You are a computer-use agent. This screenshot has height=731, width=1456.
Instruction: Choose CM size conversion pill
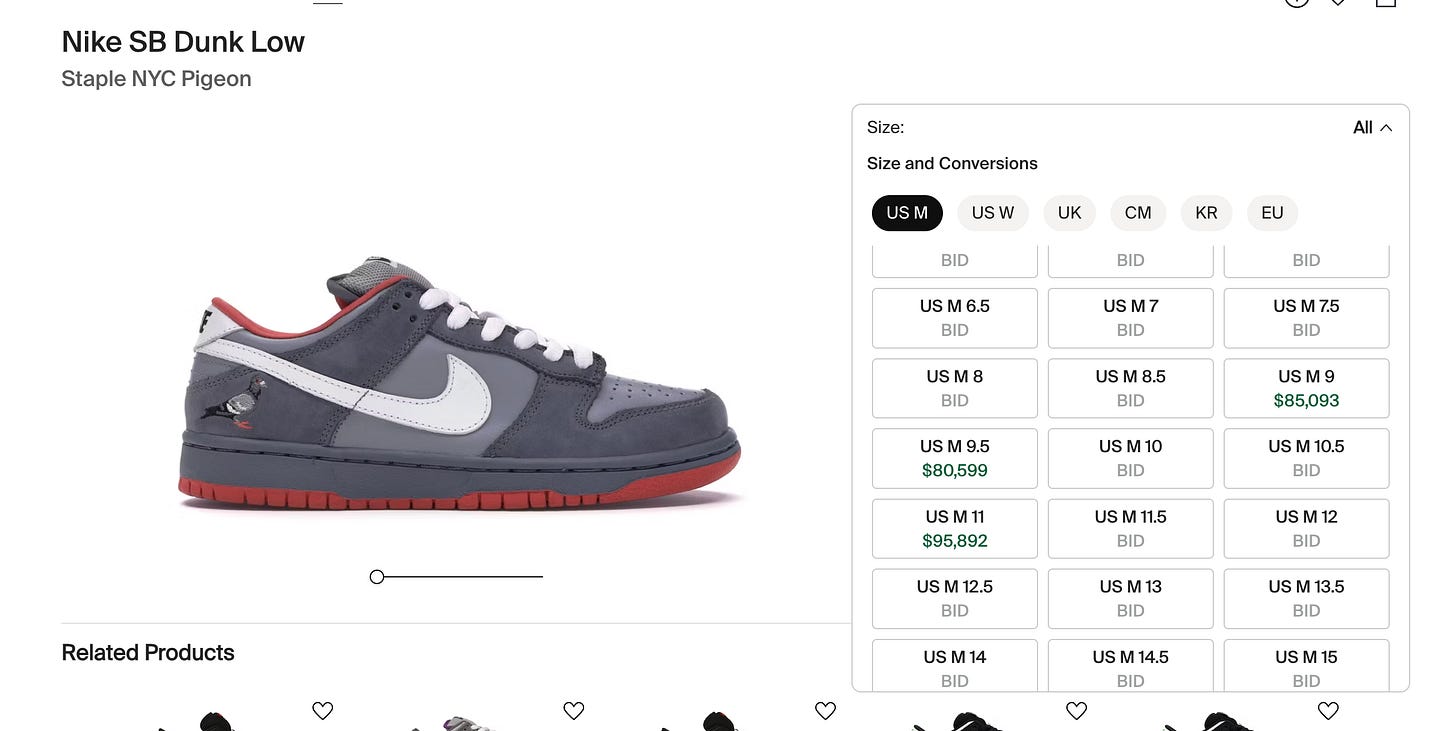[x=1138, y=213]
